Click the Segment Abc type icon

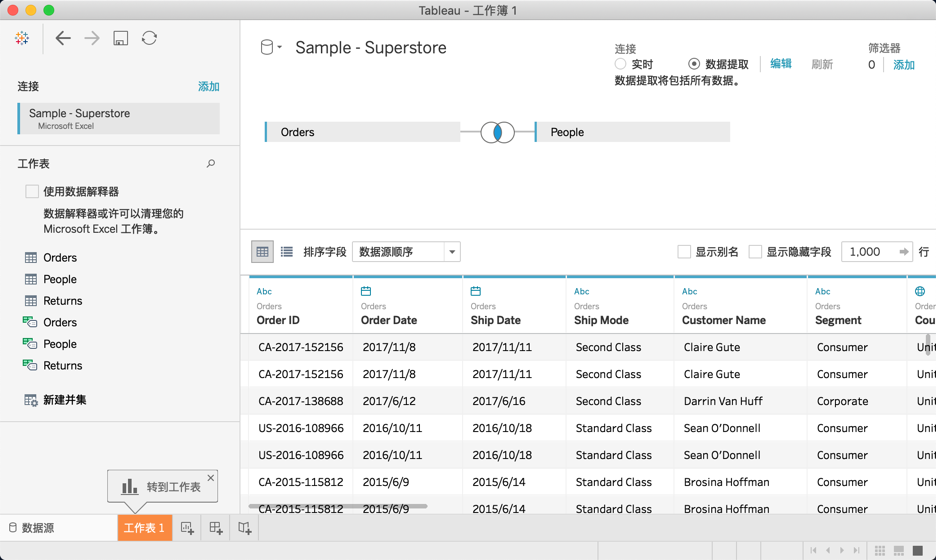(x=823, y=291)
